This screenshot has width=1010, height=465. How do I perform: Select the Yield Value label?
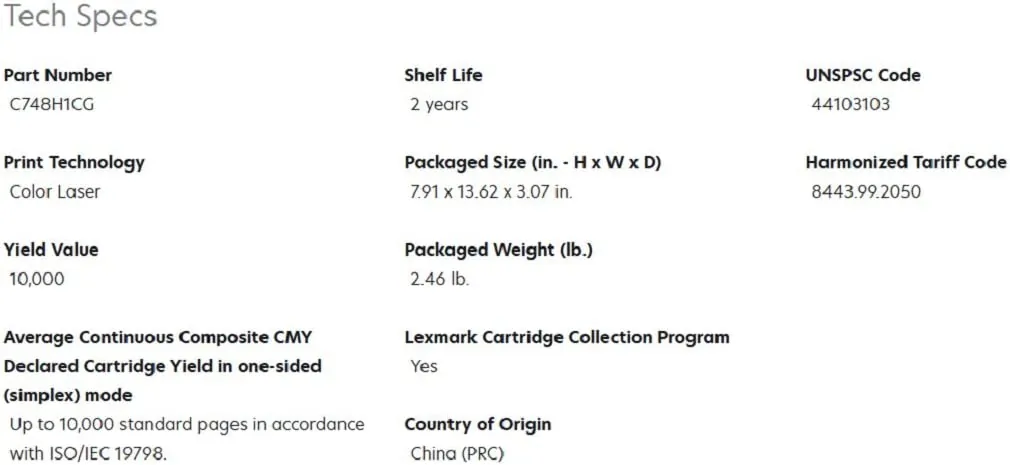51,250
